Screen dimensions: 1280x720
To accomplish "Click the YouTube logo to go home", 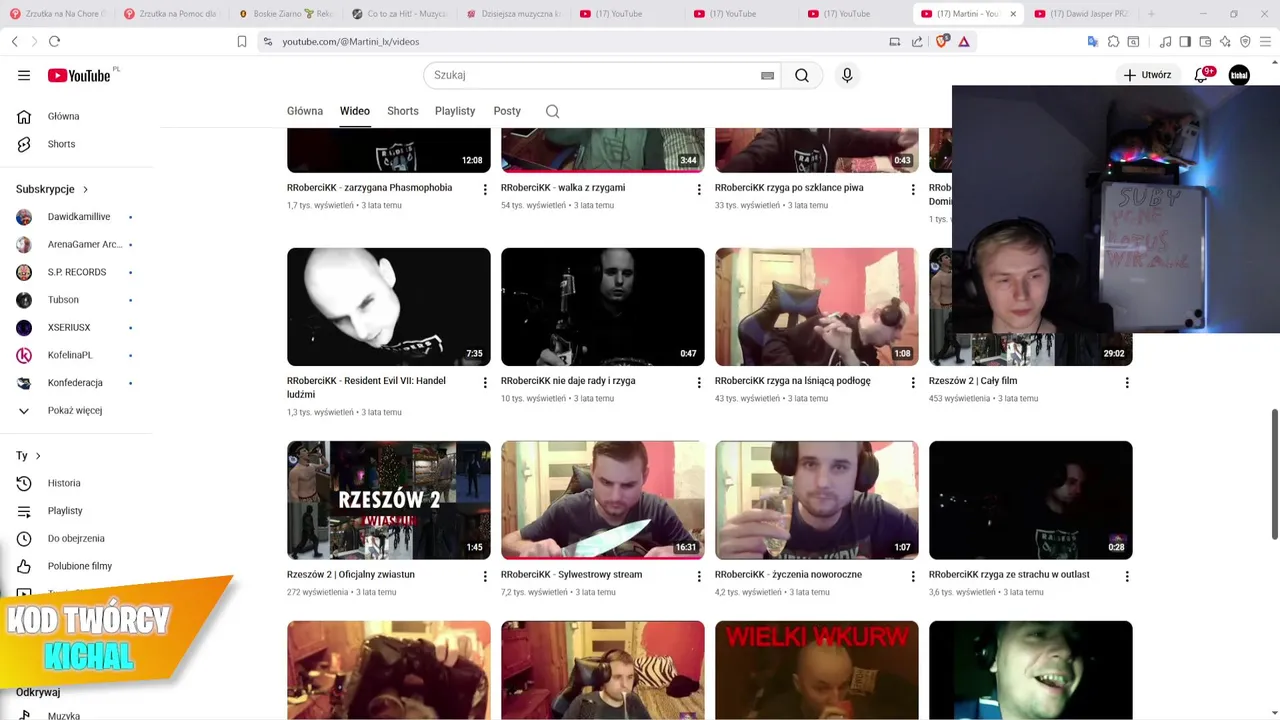I will click(x=79, y=75).
